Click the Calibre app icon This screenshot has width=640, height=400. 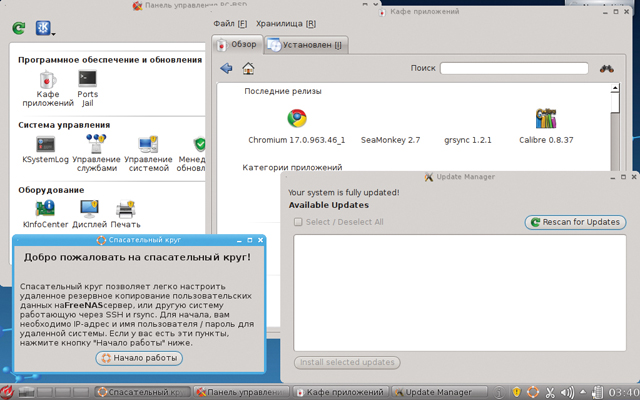[x=546, y=118]
